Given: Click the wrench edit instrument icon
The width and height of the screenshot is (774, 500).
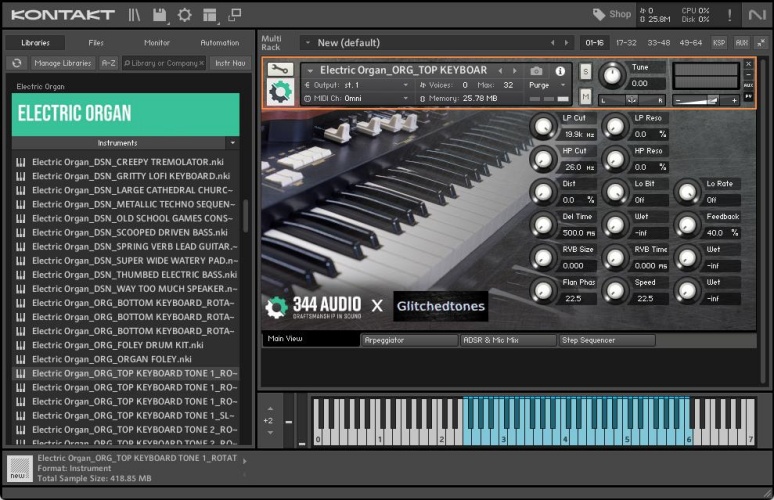Looking at the screenshot, I should (x=280, y=70).
